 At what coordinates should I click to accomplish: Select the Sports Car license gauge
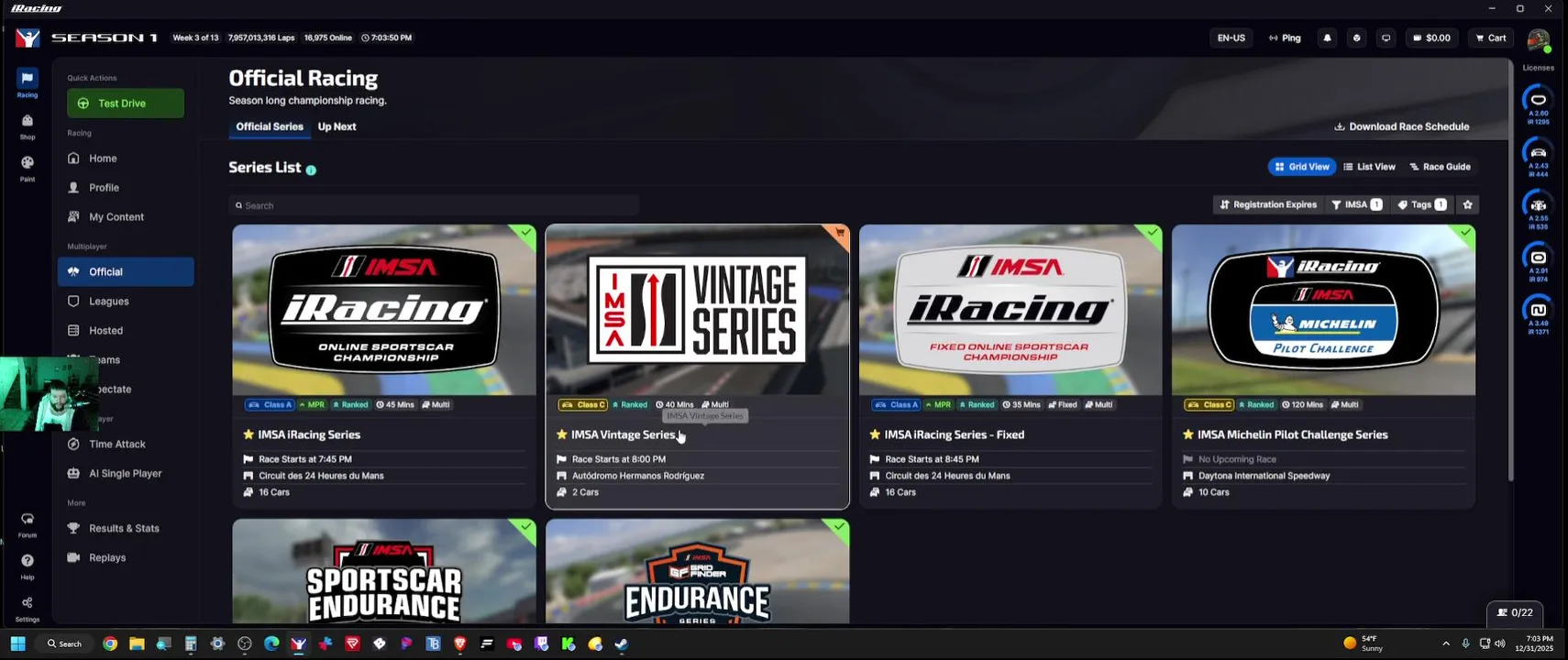1538,158
